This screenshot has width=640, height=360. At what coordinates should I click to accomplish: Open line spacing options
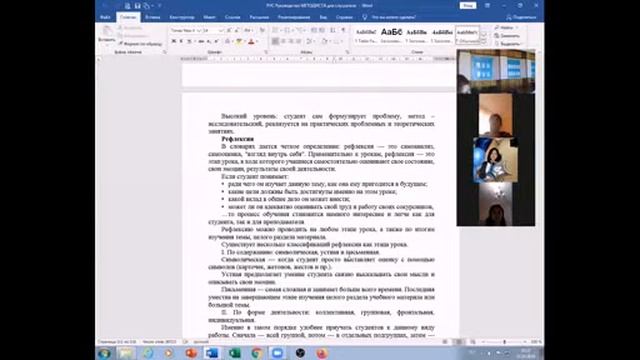(309, 41)
